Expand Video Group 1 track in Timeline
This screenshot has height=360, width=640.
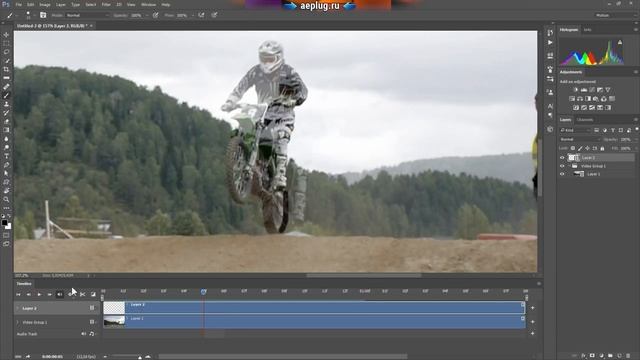click(18, 322)
